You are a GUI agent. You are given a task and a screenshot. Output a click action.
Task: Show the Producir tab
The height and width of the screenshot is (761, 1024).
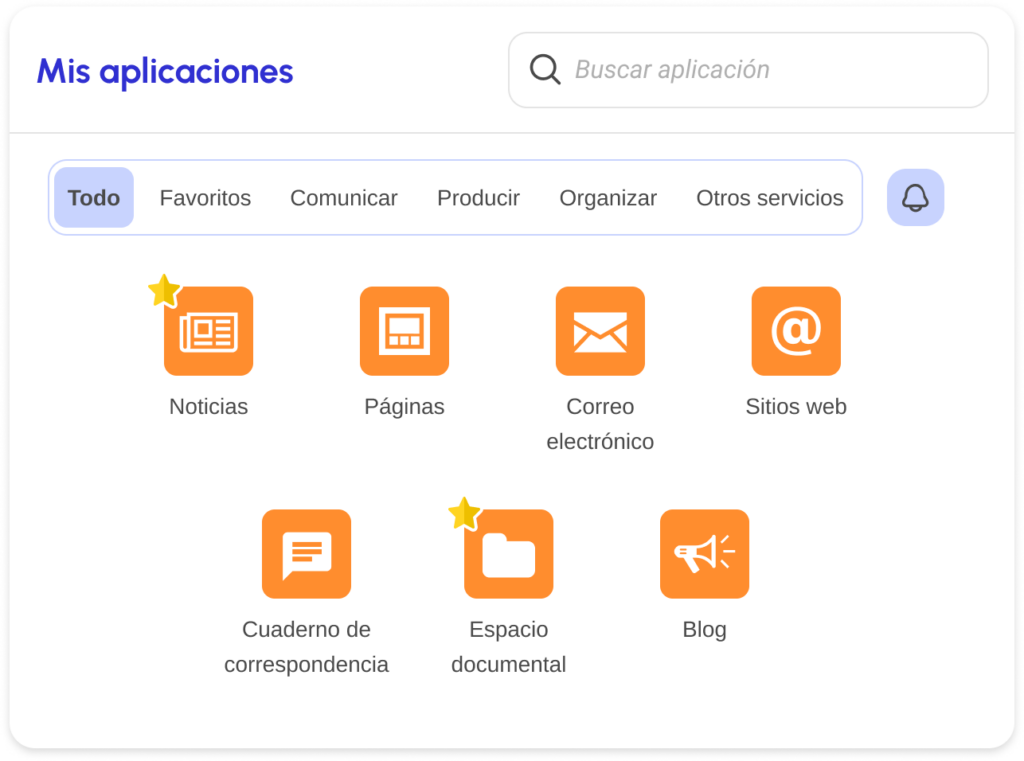pos(479,197)
